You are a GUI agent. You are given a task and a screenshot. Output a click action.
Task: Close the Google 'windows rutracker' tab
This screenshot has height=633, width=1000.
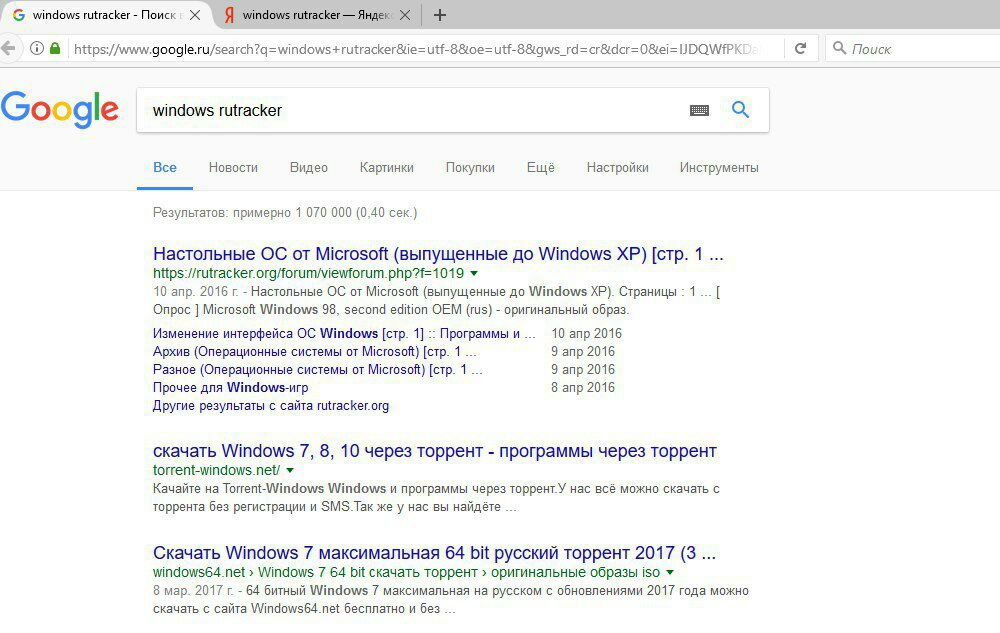(x=195, y=15)
